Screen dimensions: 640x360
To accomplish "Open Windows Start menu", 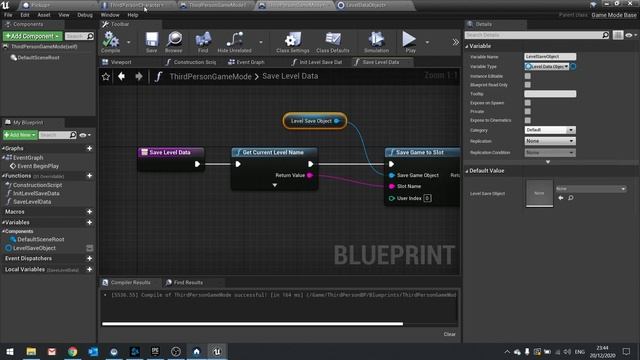I will pyautogui.click(x=10, y=351).
